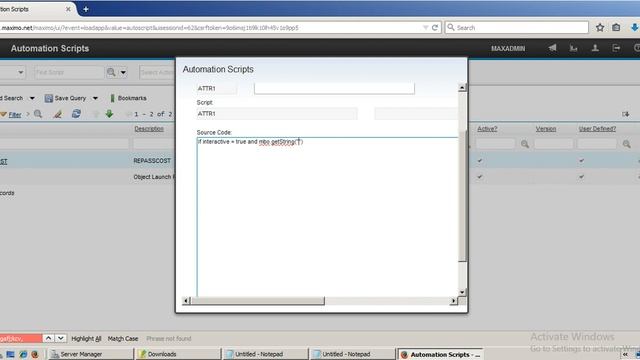Sort by the Active? column header
This screenshot has width=640, height=360.
487,129
